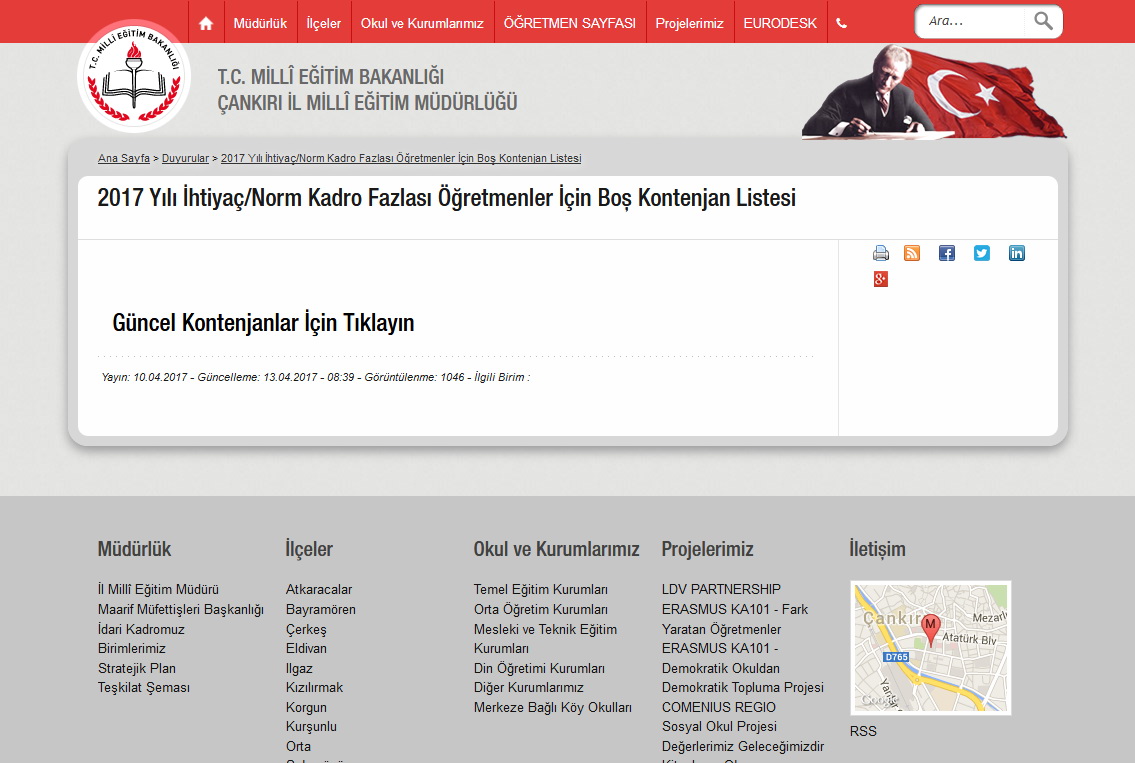Share the announcement on Twitter
The height and width of the screenshot is (763, 1135).
tap(982, 253)
